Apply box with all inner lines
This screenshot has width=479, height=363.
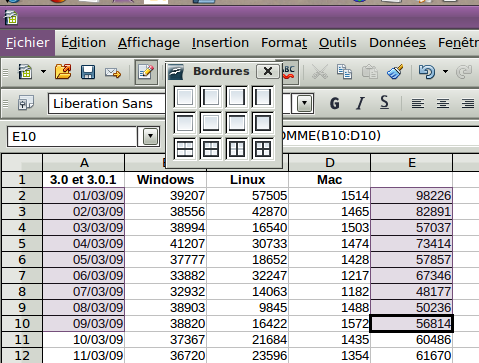pyautogui.click(x=262, y=149)
